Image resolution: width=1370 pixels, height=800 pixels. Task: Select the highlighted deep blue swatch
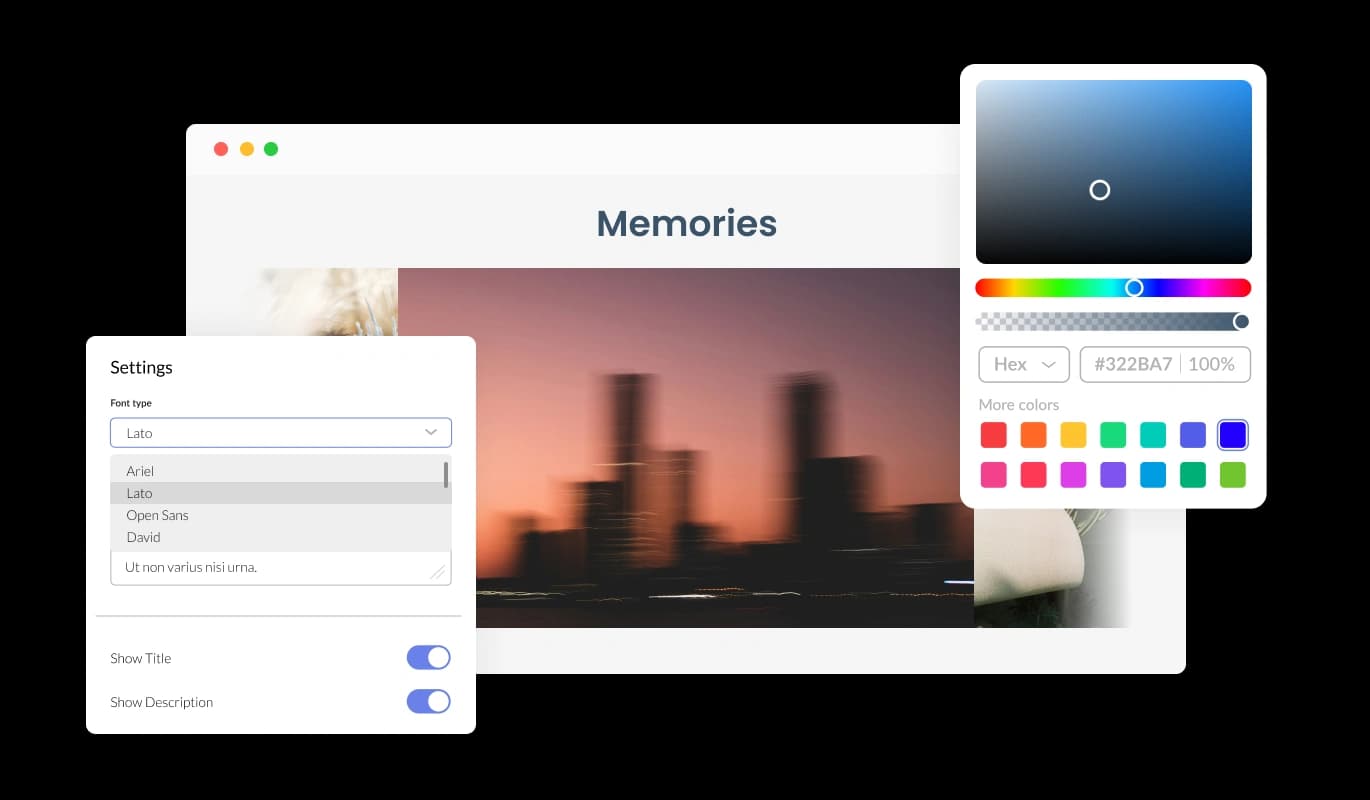point(1233,435)
